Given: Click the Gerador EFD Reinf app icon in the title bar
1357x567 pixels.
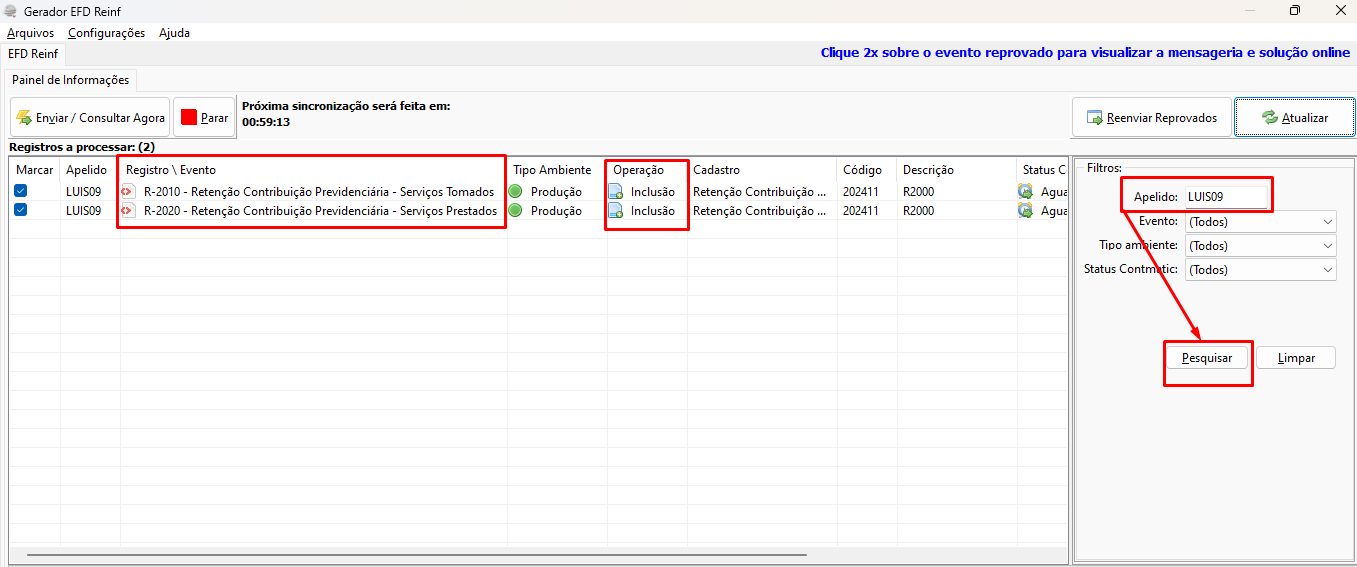Looking at the screenshot, I should tap(11, 10).
